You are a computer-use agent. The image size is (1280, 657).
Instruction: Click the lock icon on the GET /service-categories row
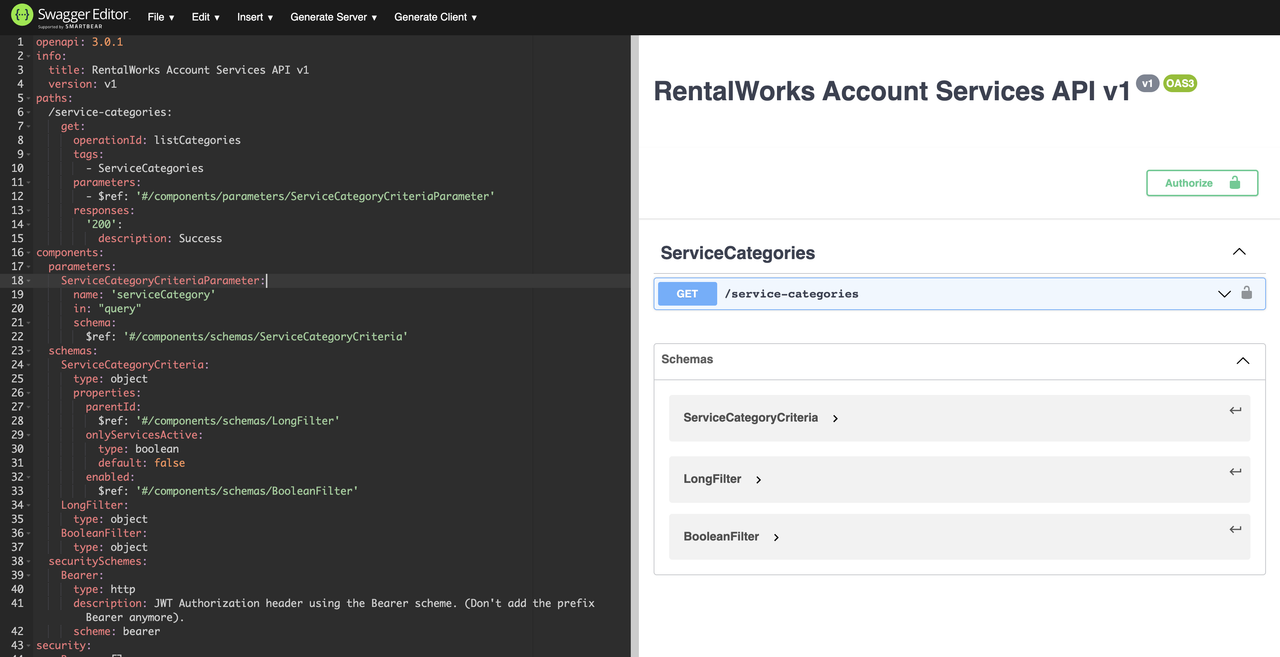[1246, 293]
